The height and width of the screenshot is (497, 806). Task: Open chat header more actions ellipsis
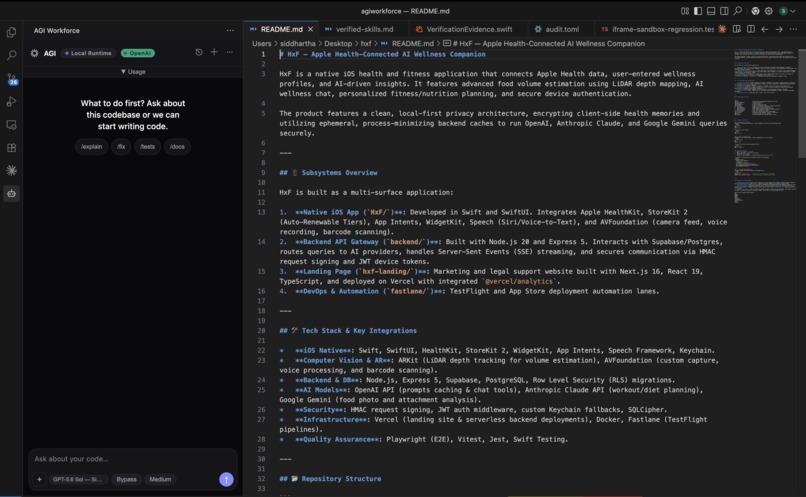pyautogui.click(x=230, y=52)
